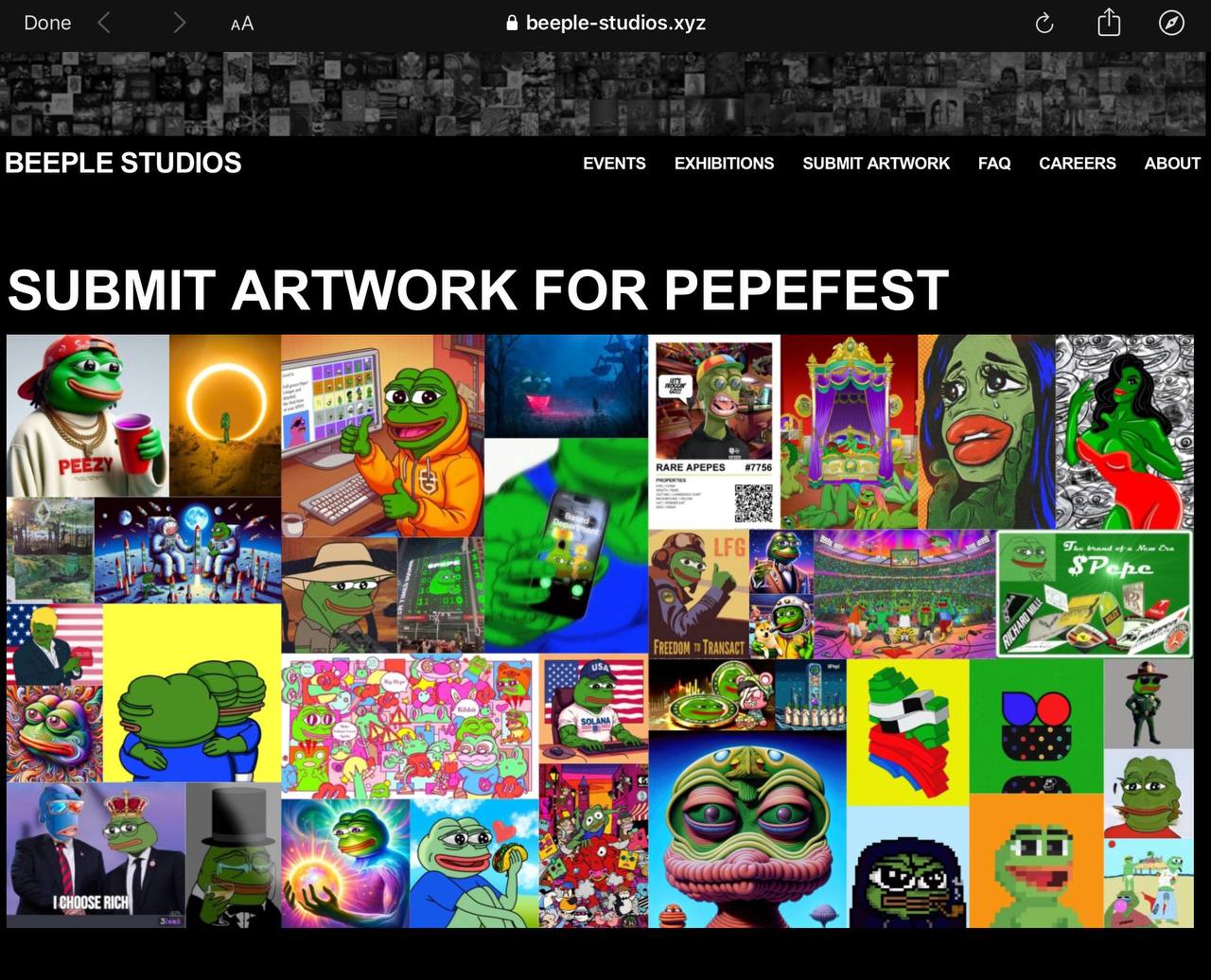
Task: Click the QR code on Rare Apepes card
Action: [753, 503]
